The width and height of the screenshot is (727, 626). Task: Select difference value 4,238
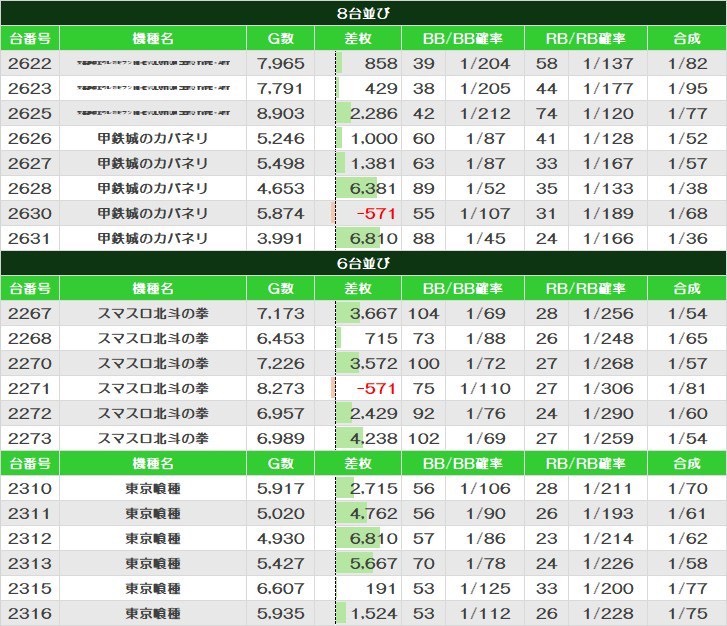[x=374, y=439]
